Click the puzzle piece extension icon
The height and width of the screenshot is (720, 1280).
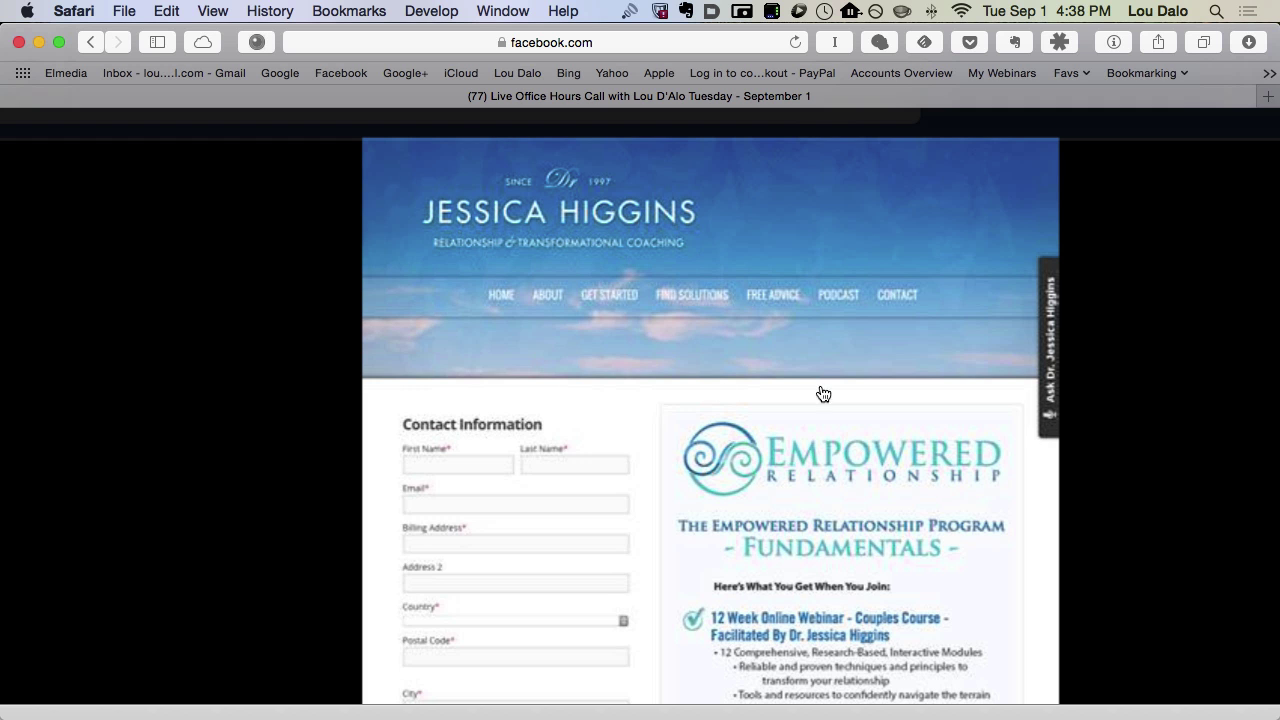pyautogui.click(x=1060, y=42)
